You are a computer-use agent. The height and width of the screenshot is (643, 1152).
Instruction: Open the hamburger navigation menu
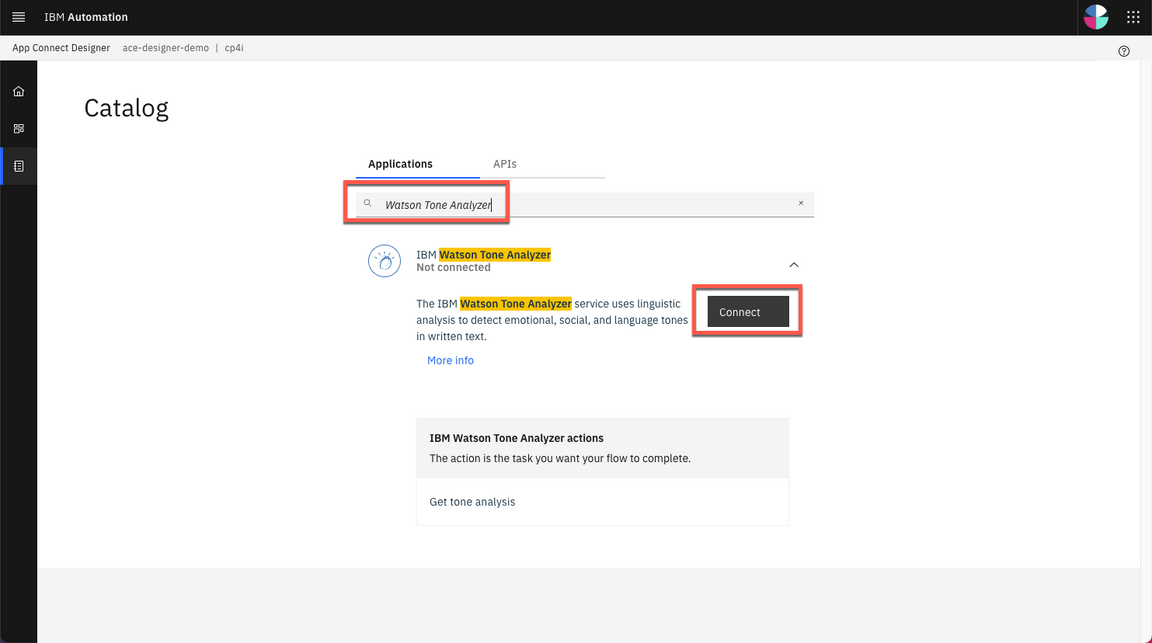[x=18, y=17]
